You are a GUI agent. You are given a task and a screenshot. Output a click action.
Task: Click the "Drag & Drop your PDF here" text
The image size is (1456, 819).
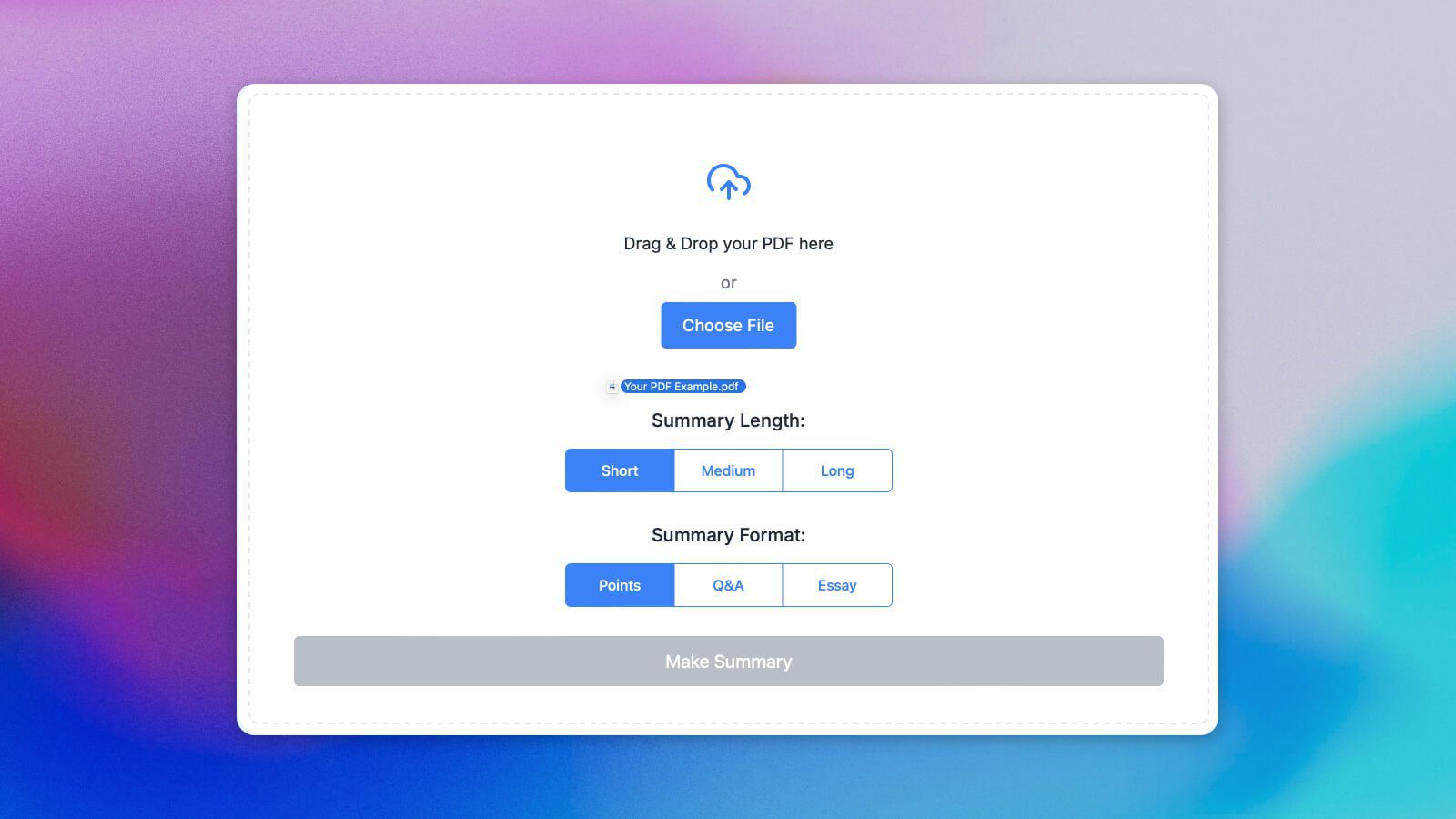728,243
